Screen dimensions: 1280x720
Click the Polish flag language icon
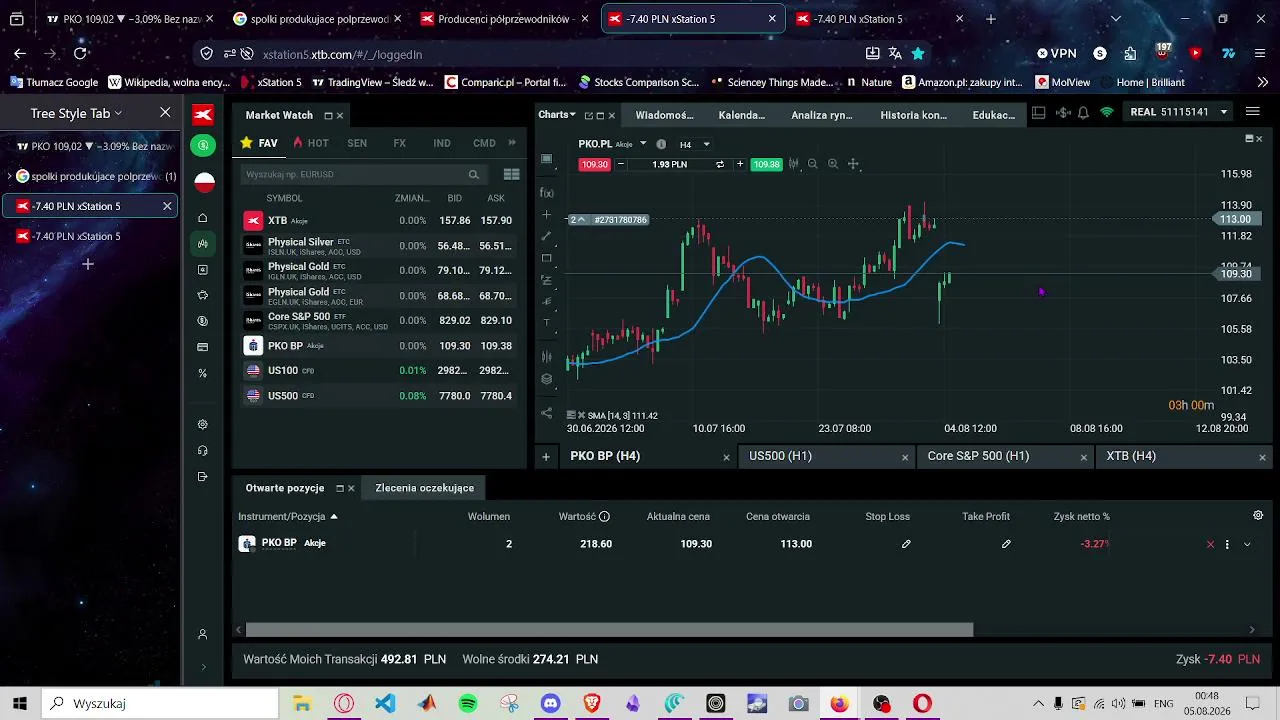tap(204, 182)
